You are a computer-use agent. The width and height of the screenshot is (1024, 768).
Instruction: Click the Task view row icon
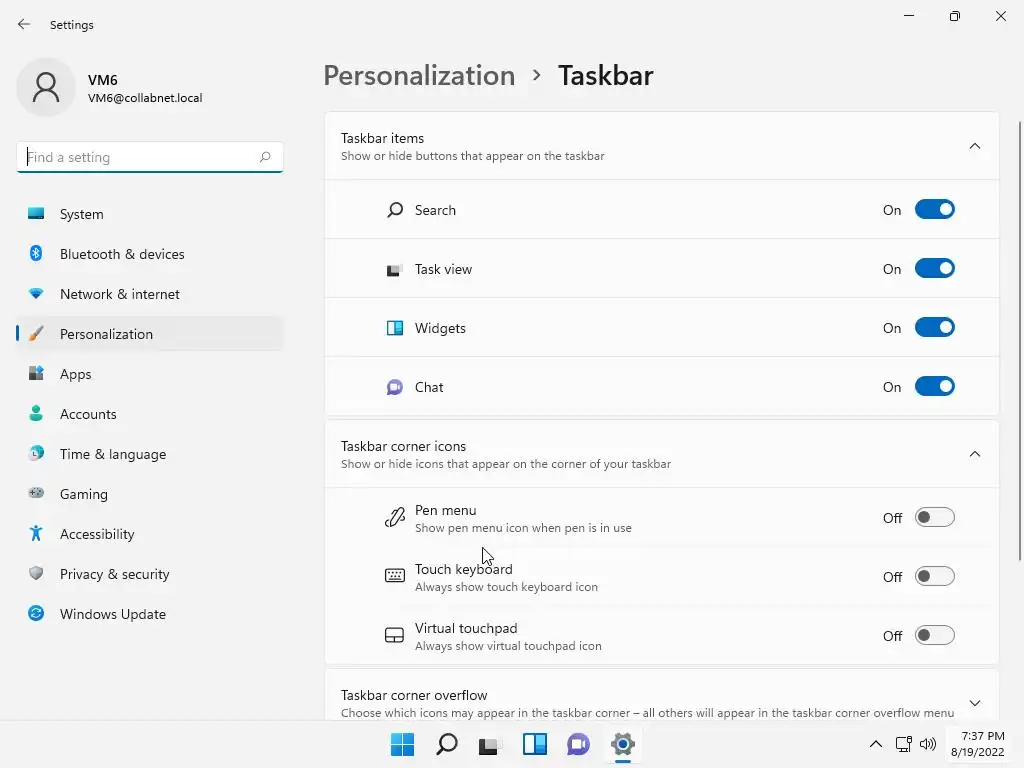tap(394, 270)
